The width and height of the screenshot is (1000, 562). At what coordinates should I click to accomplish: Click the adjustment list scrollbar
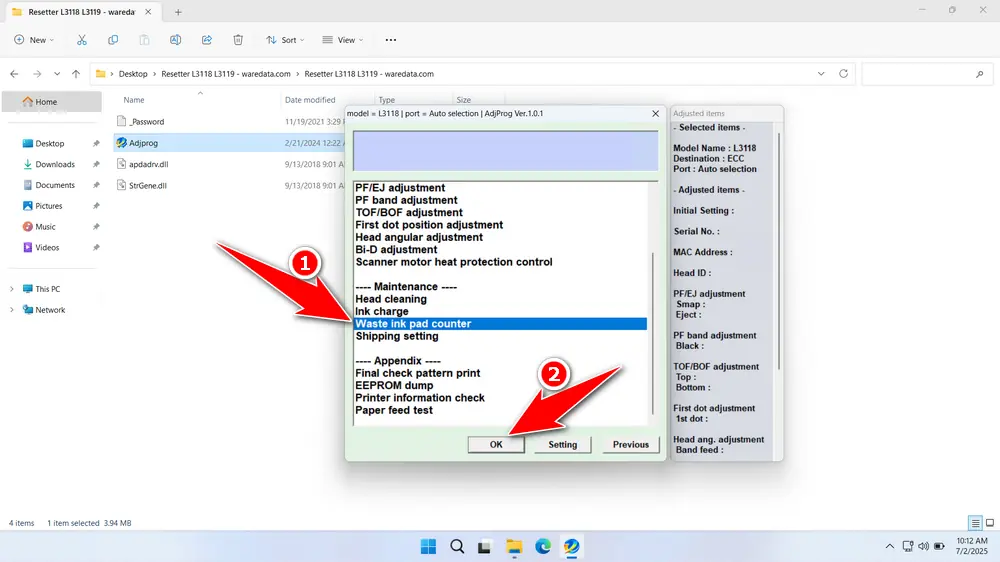pos(652,334)
